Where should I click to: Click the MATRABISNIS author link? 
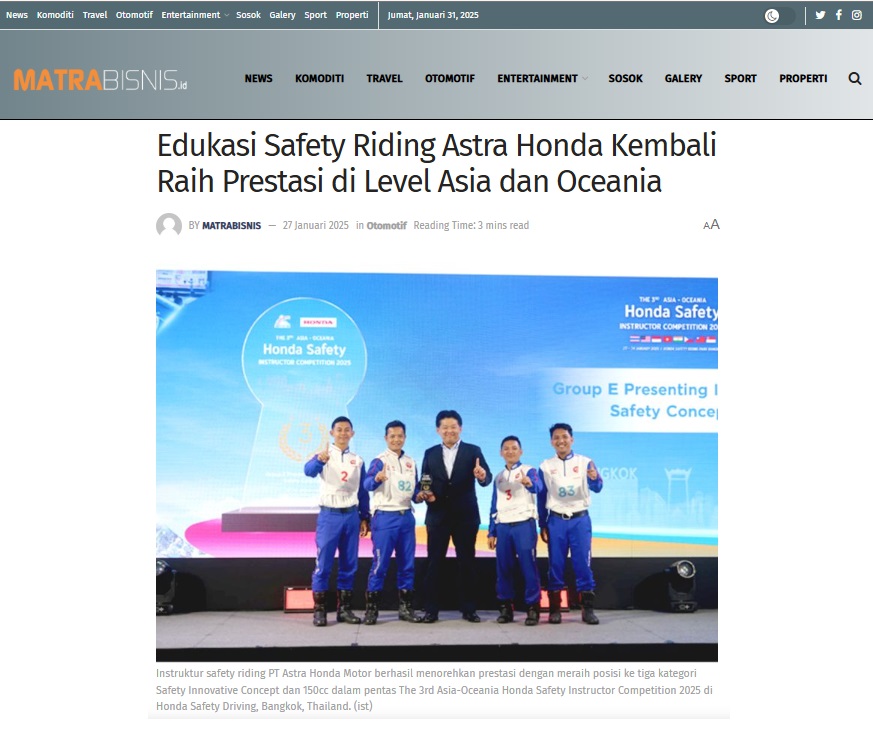click(x=232, y=226)
